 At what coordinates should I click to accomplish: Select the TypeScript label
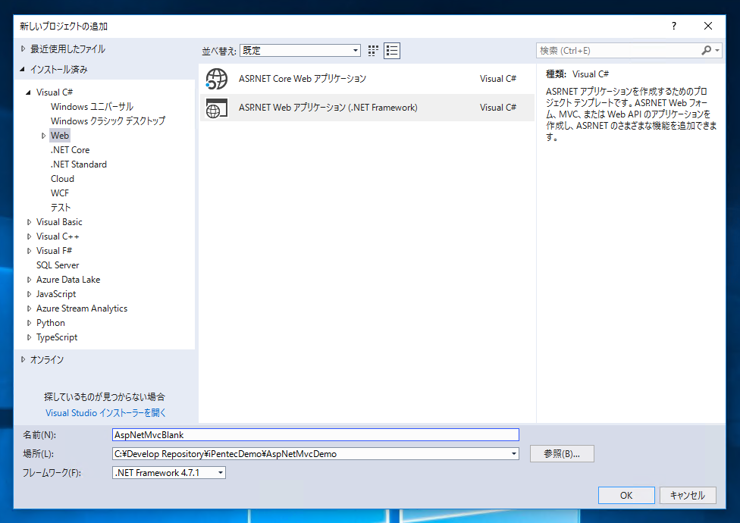point(57,337)
